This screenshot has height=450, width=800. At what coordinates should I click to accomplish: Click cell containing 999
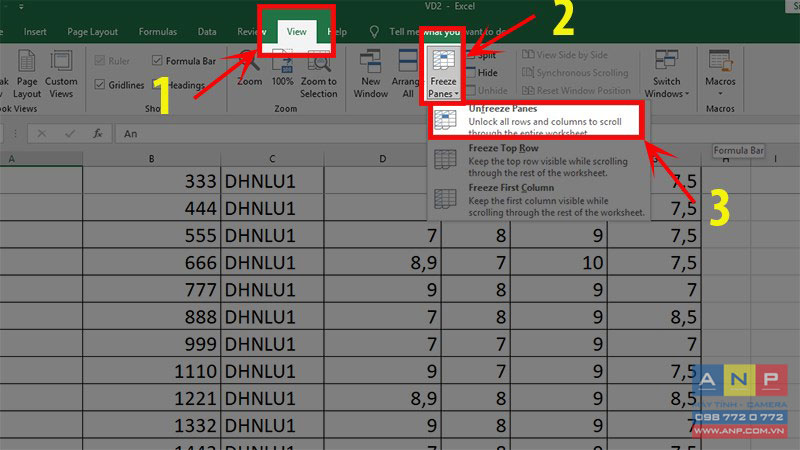coord(152,344)
